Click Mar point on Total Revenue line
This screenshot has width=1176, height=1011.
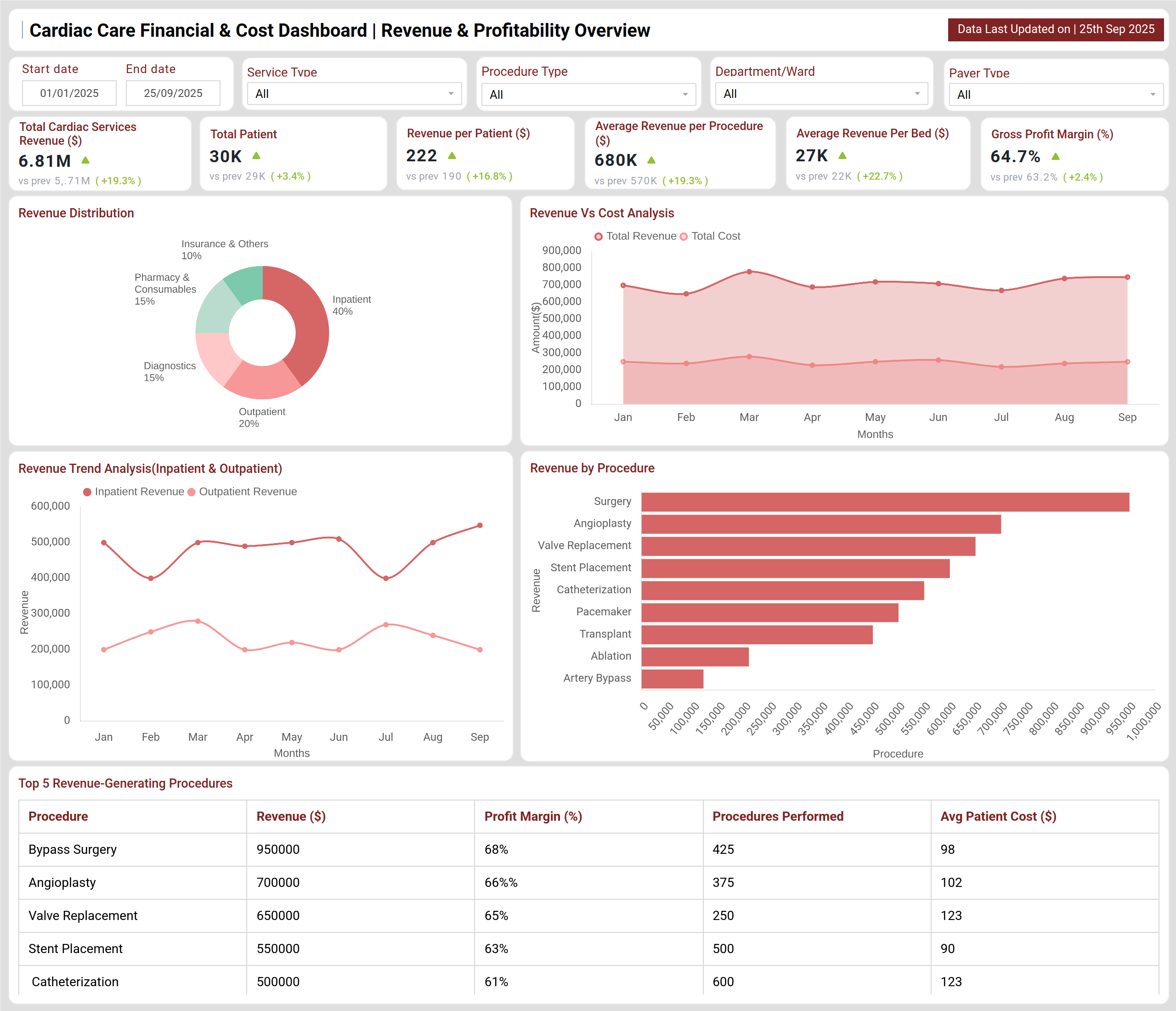tap(749, 272)
